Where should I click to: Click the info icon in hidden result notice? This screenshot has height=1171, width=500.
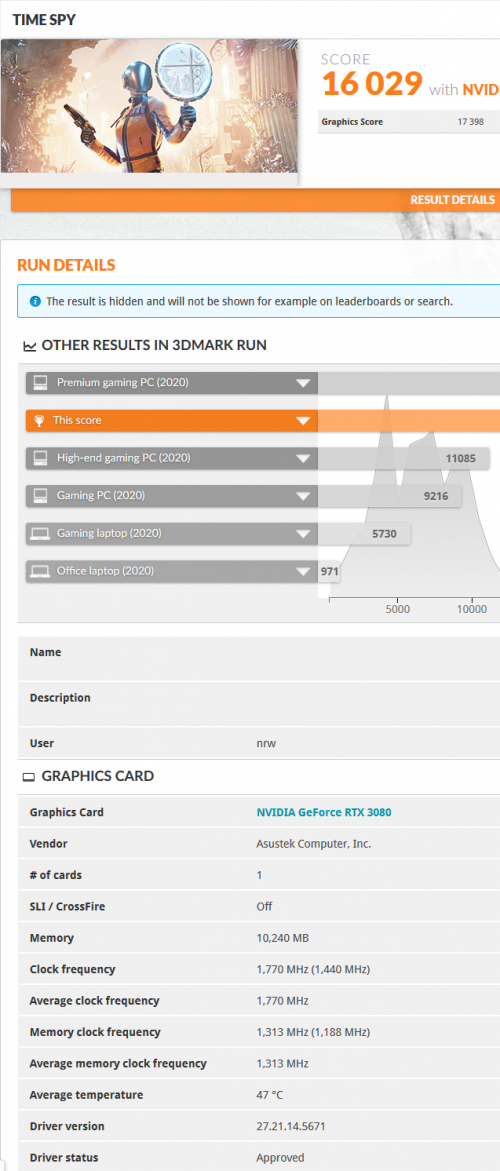(35, 302)
